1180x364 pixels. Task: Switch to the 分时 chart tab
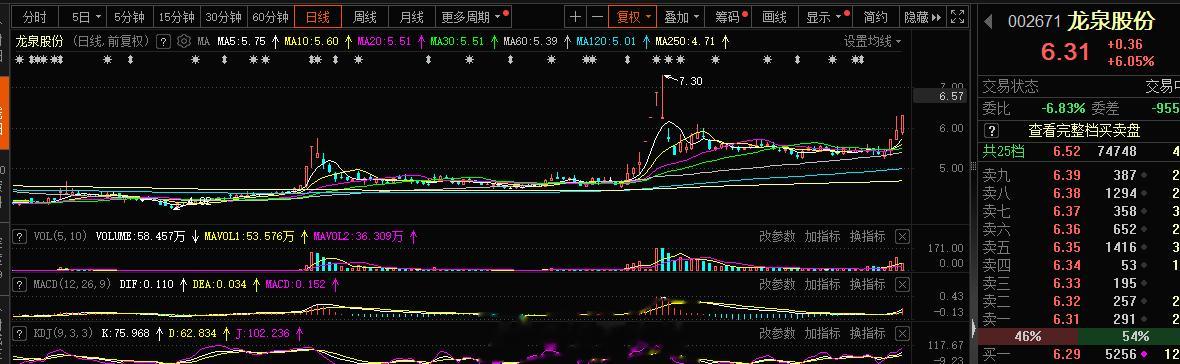coord(34,17)
